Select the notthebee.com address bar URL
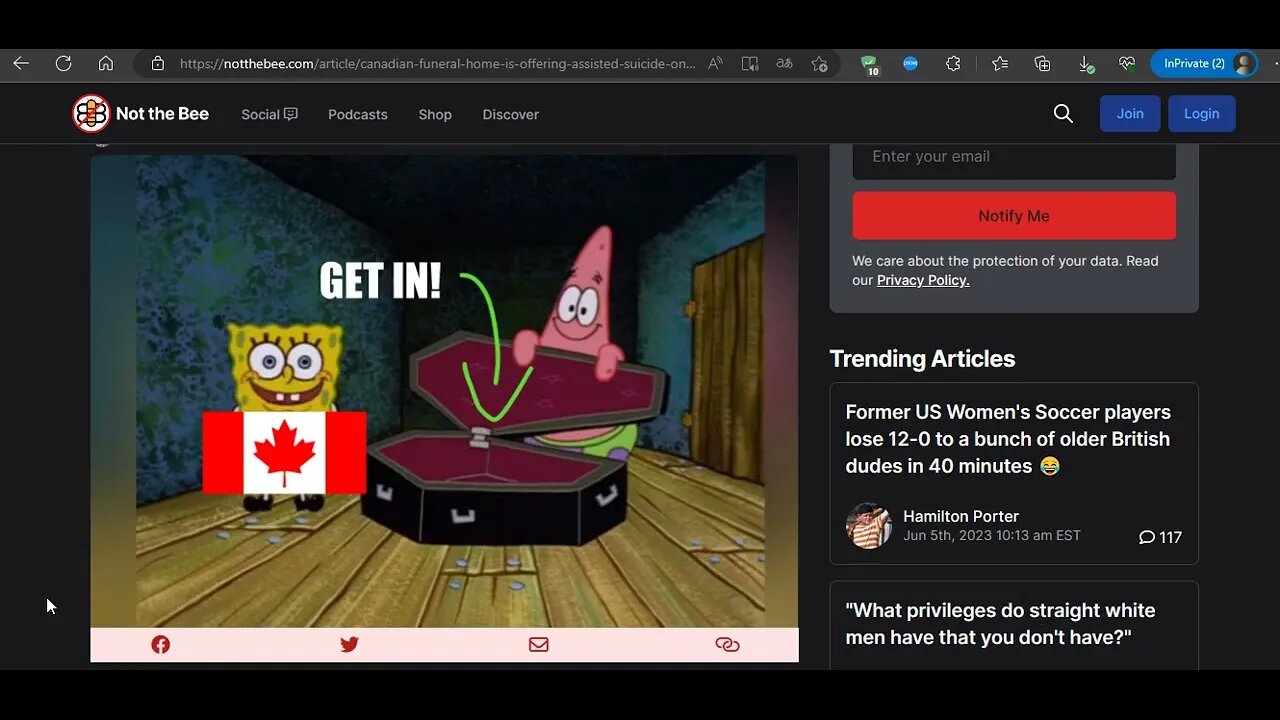This screenshot has height=720, width=1280. (437, 64)
